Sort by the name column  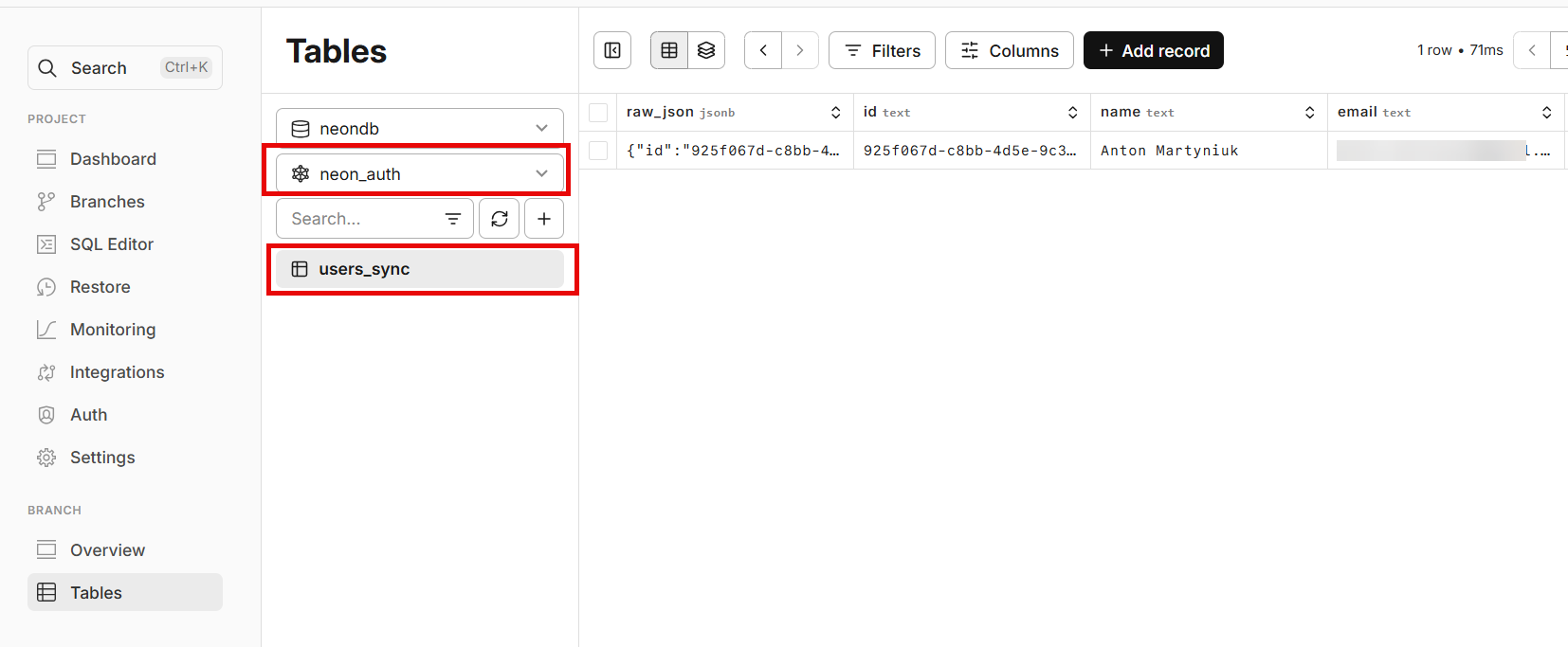(x=1309, y=113)
